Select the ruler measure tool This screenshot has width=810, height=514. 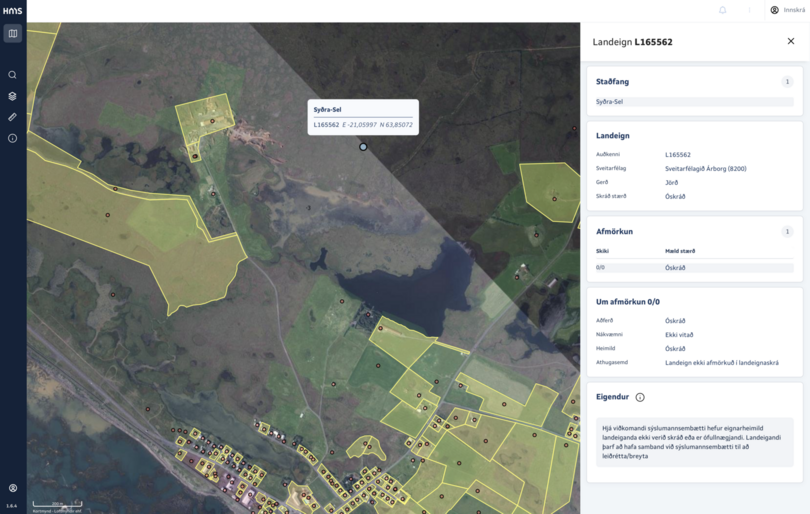[12, 117]
